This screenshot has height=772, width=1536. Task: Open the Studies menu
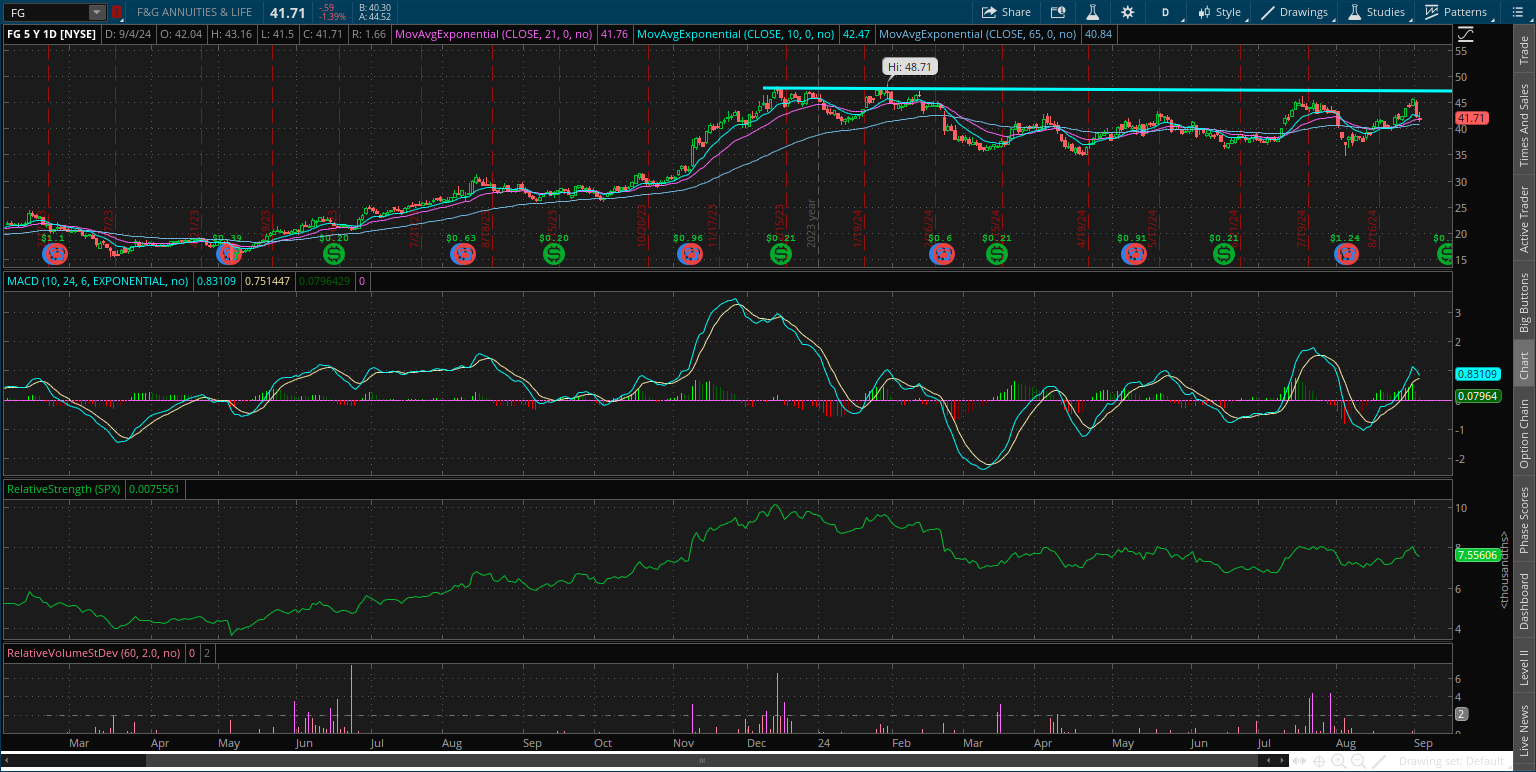point(1377,12)
